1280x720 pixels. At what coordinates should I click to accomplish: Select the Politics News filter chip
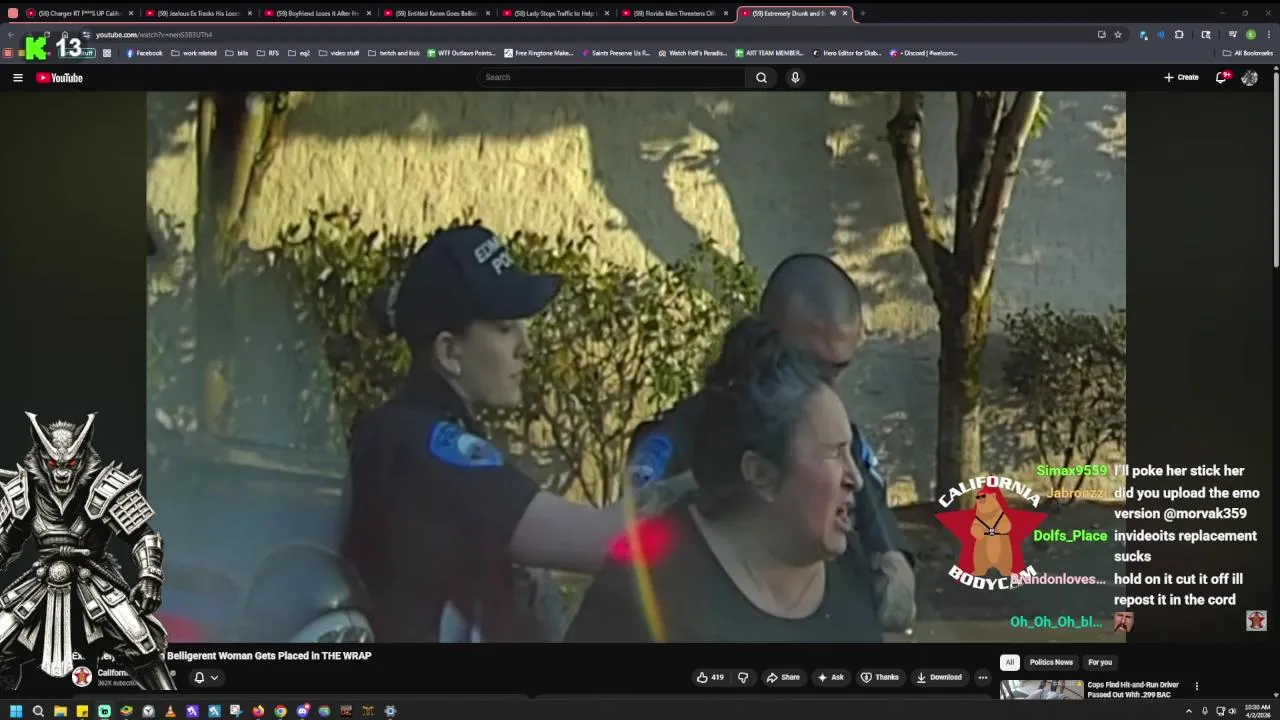[x=1051, y=662]
